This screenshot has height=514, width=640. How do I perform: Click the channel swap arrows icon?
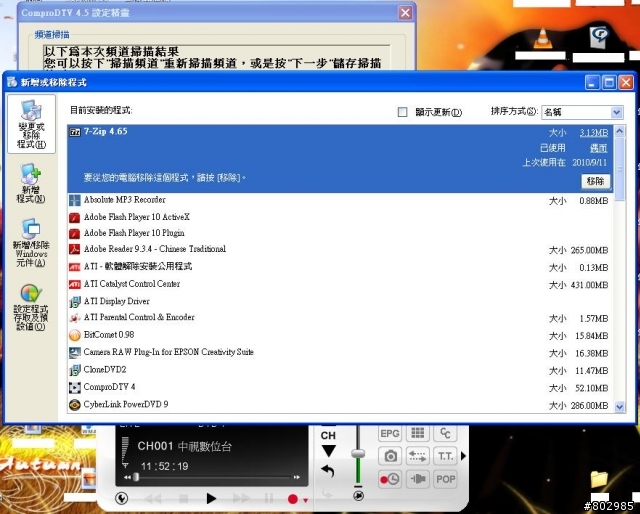tap(418, 456)
